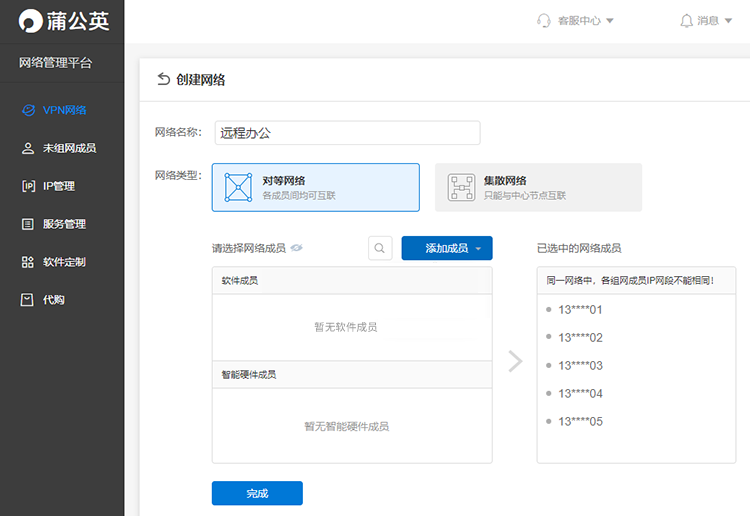
Task: Select member 13****02
Action: pos(580,338)
